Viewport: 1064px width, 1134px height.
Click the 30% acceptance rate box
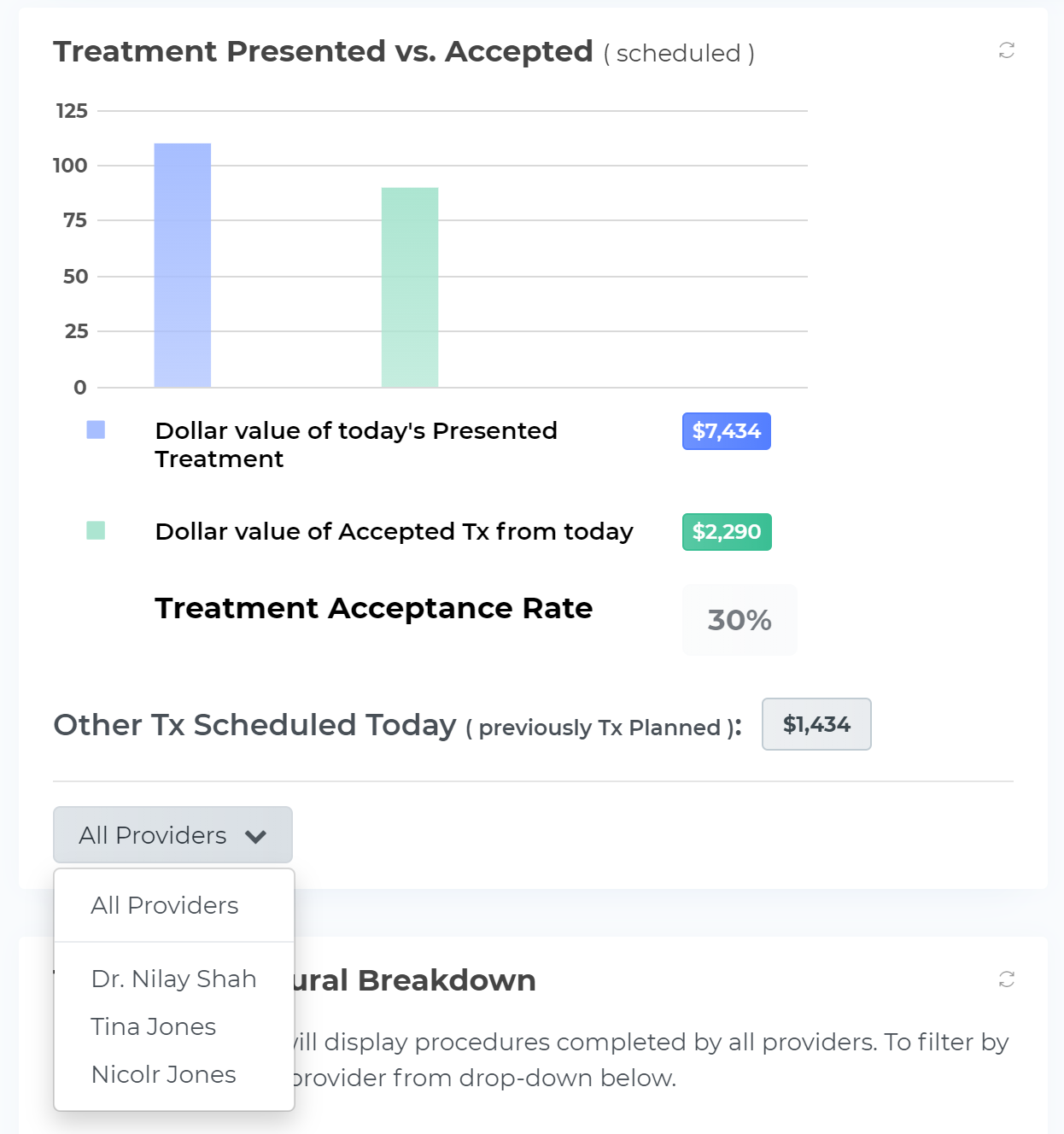(x=740, y=620)
